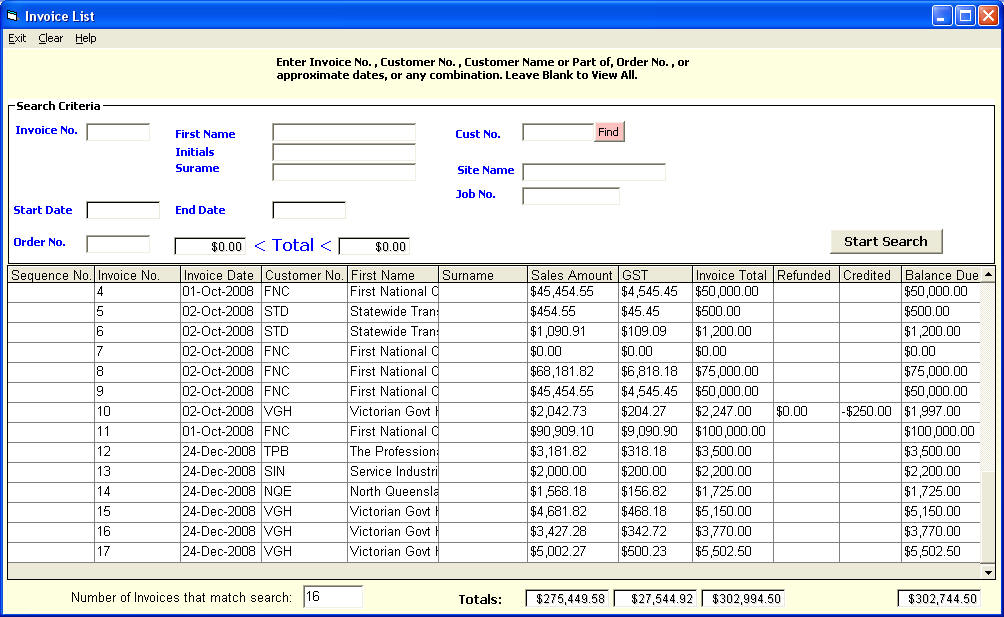Click the $9,090.90 GST cell
Image resolution: width=1004 pixels, height=617 pixels.
[656, 431]
